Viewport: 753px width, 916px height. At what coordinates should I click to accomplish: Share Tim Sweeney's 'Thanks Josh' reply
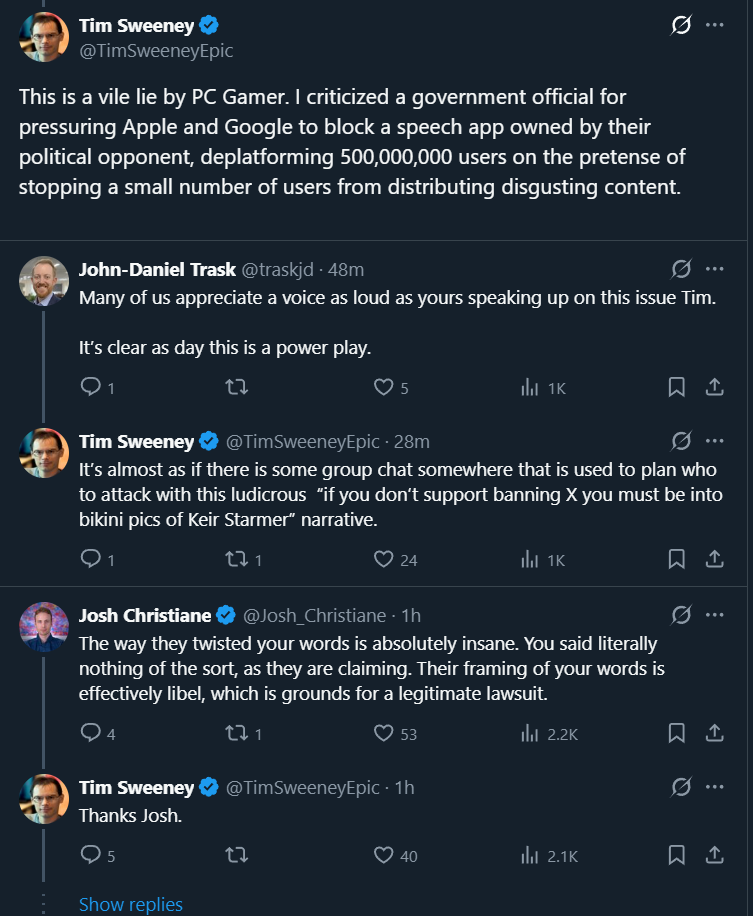pyautogui.click(x=715, y=855)
